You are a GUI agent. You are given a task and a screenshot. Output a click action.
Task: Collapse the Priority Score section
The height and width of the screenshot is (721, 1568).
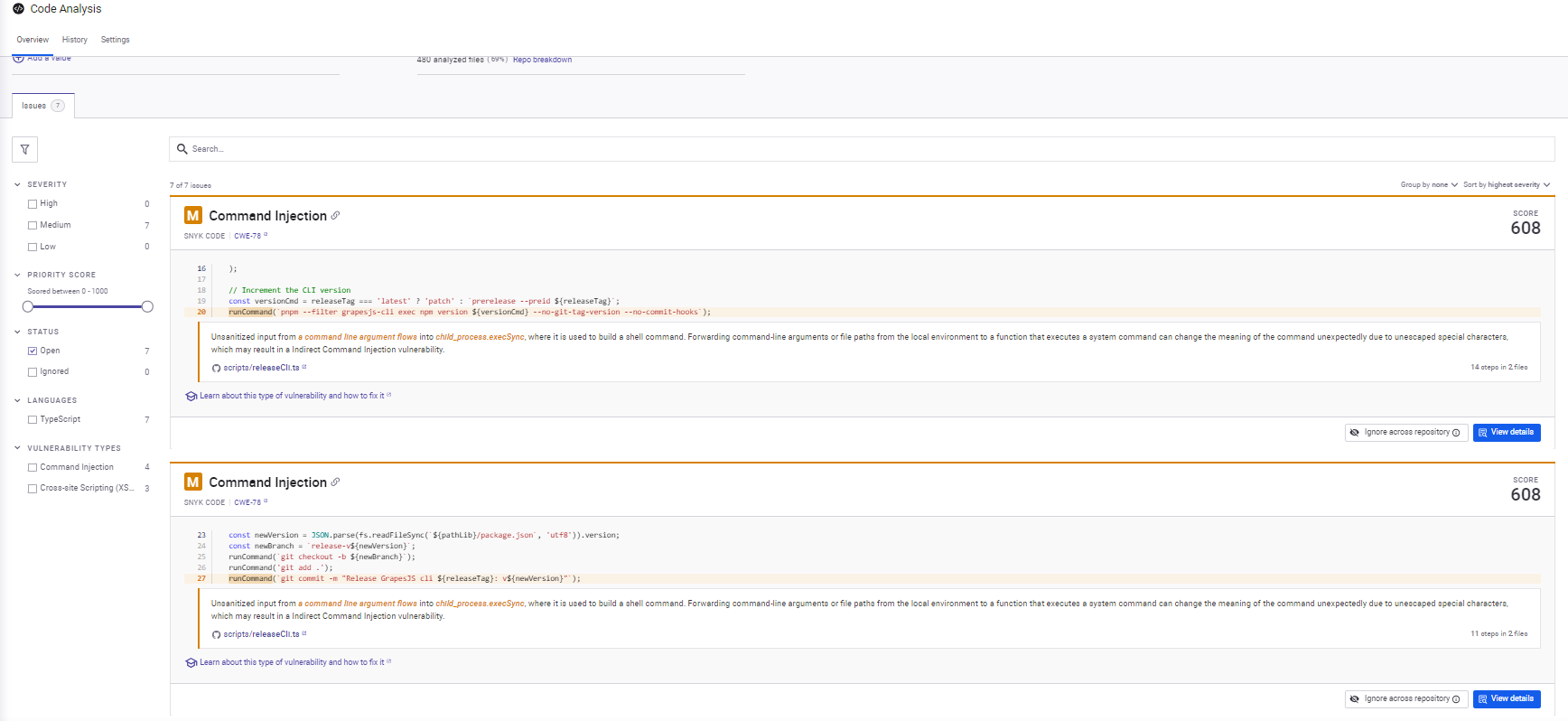17,275
